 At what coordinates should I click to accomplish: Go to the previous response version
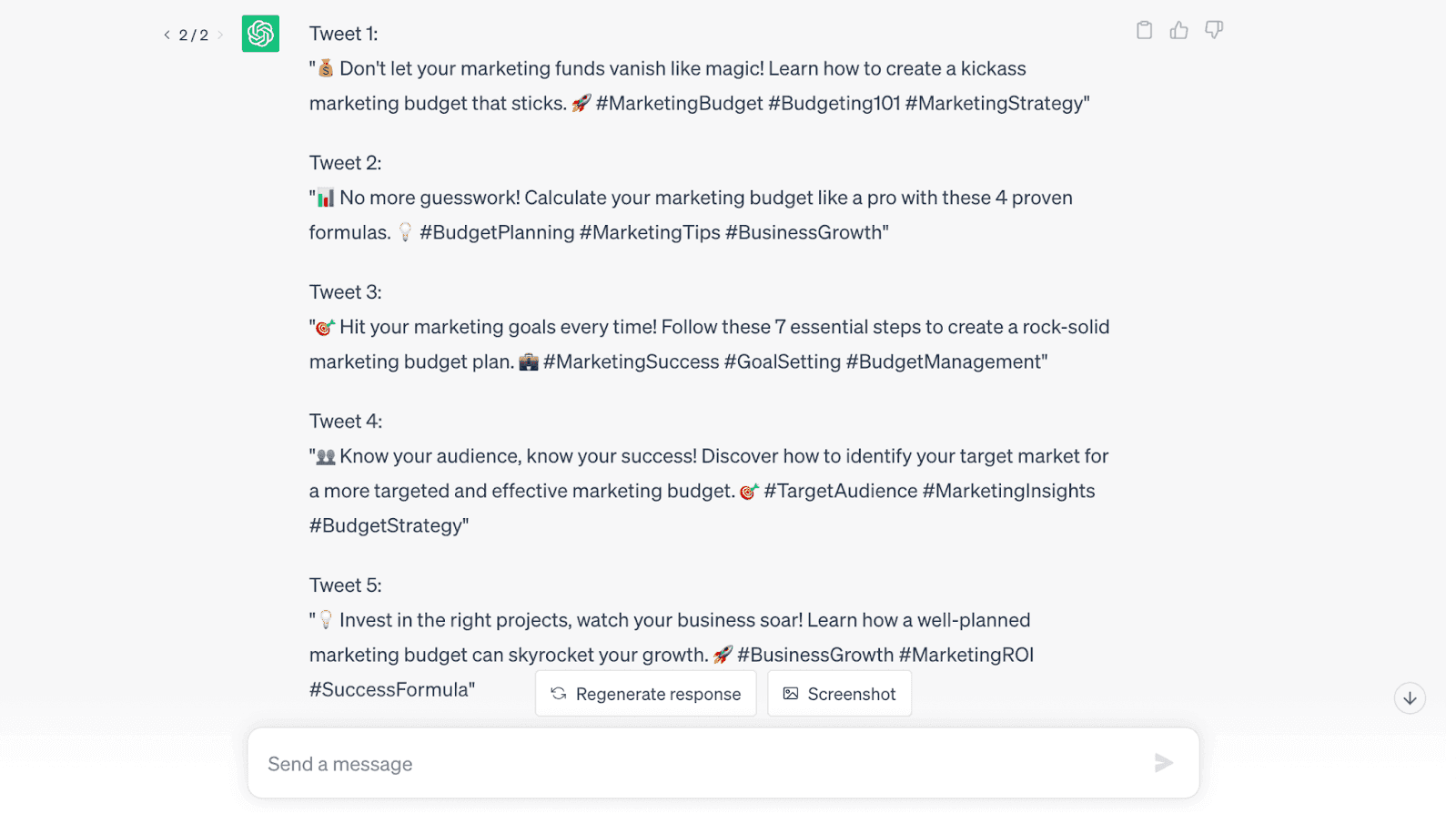(166, 35)
